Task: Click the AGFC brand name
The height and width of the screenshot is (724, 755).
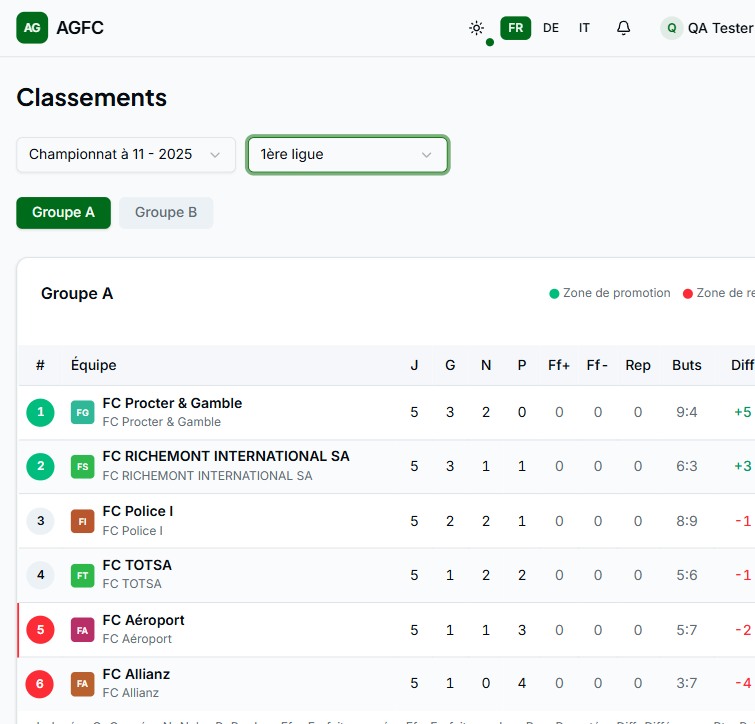Action: click(x=80, y=28)
